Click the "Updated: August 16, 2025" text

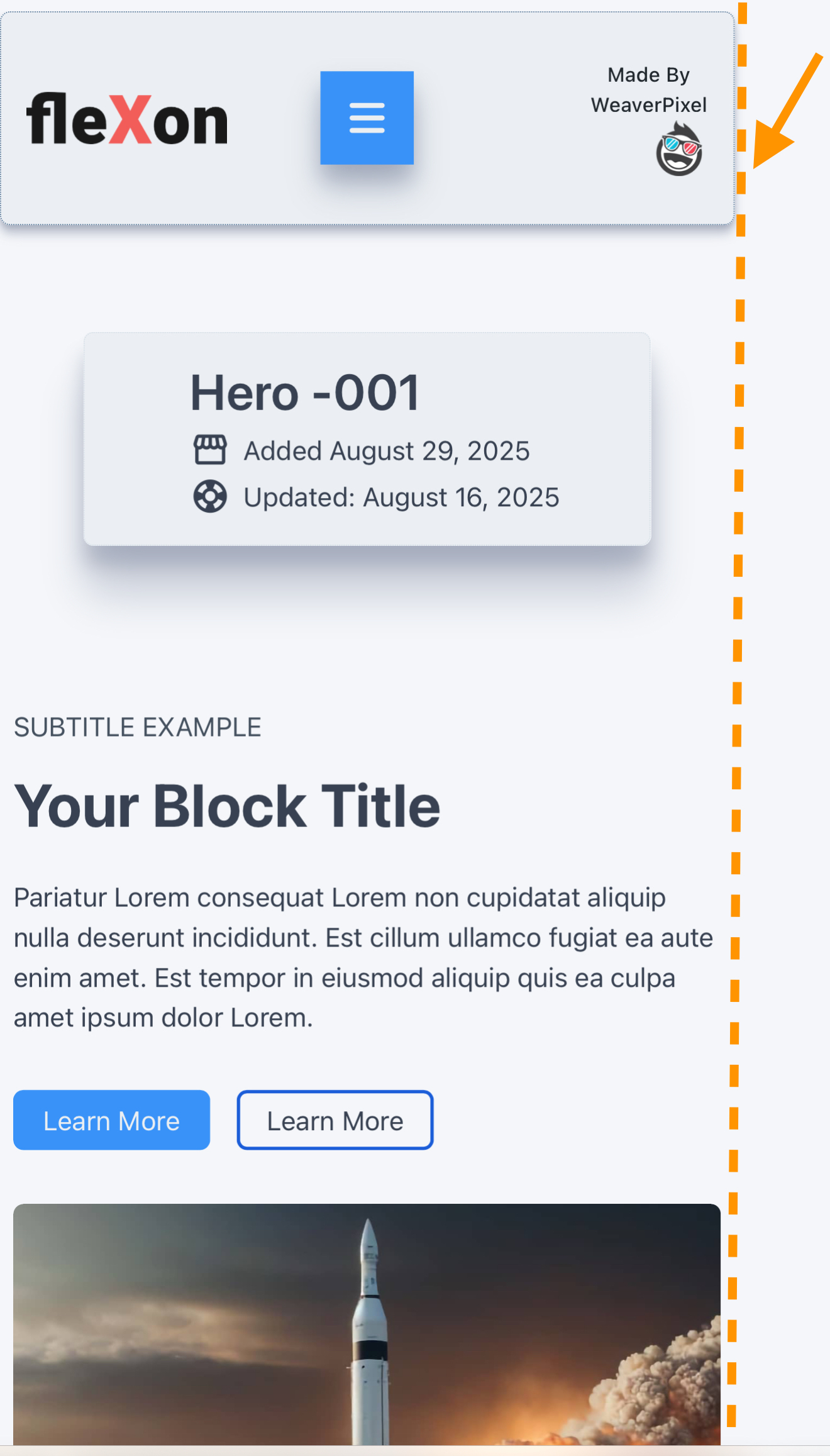pos(401,497)
